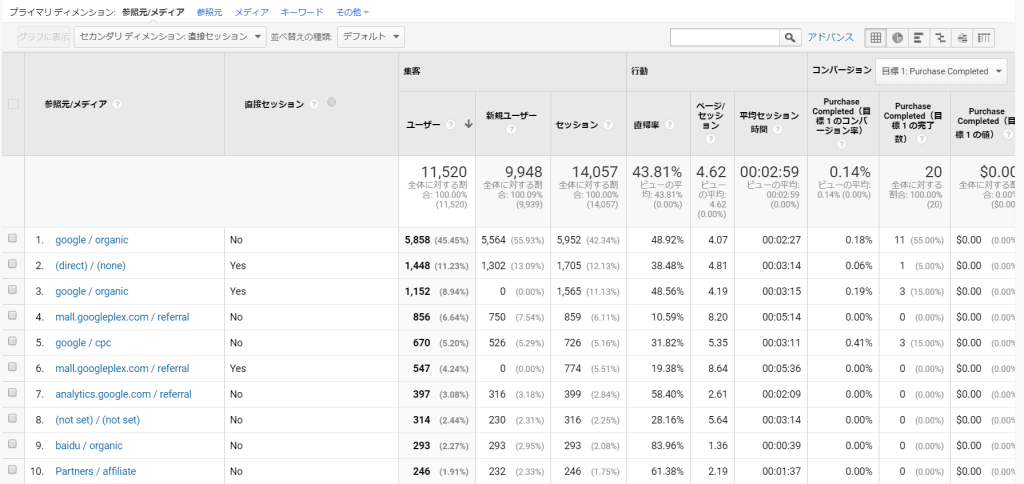The height and width of the screenshot is (484, 1024).
Task: Select 参照元/メディア primary dimension
Action: pyautogui.click(x=153, y=12)
